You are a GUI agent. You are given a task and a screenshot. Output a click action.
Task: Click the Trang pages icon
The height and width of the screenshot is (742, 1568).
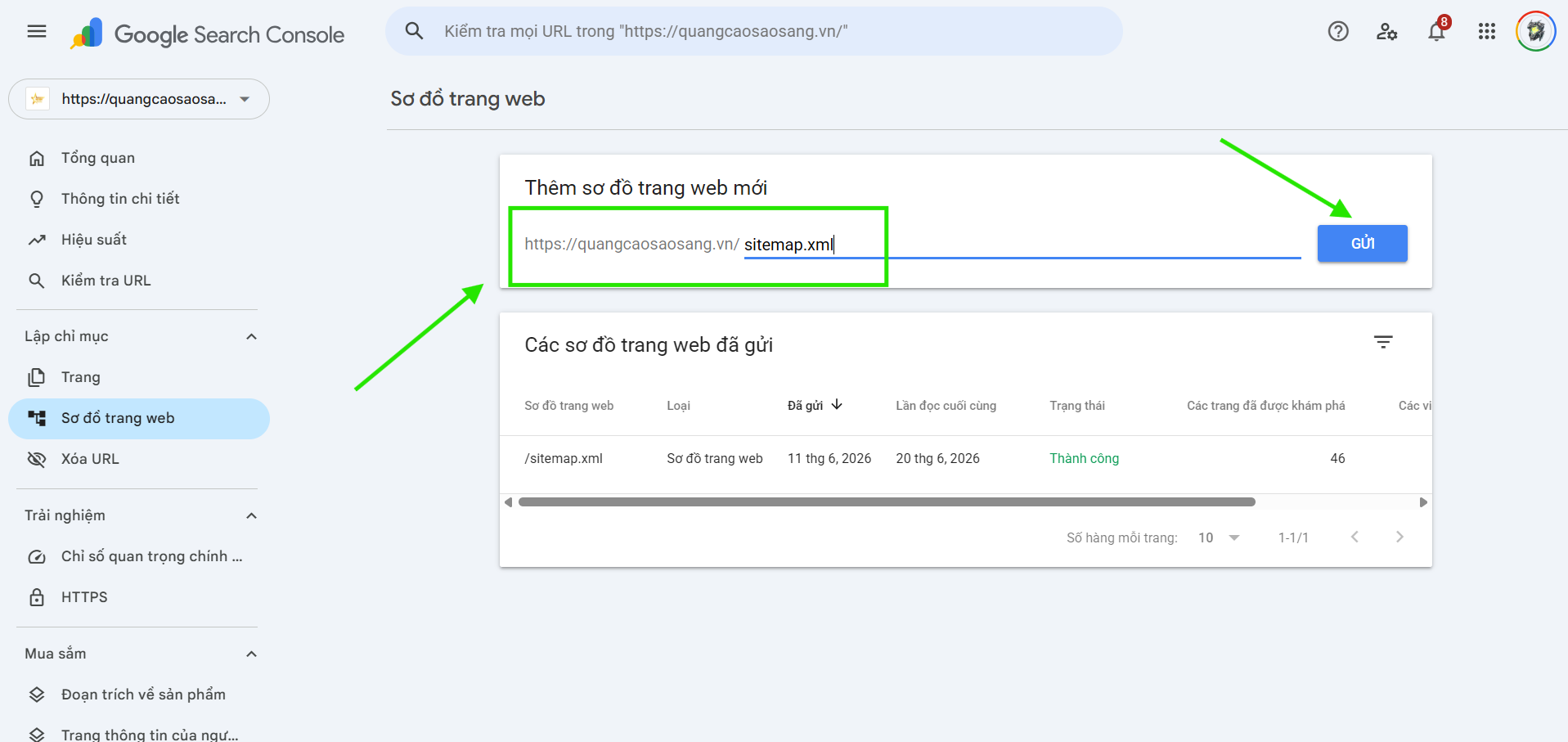pos(37,377)
